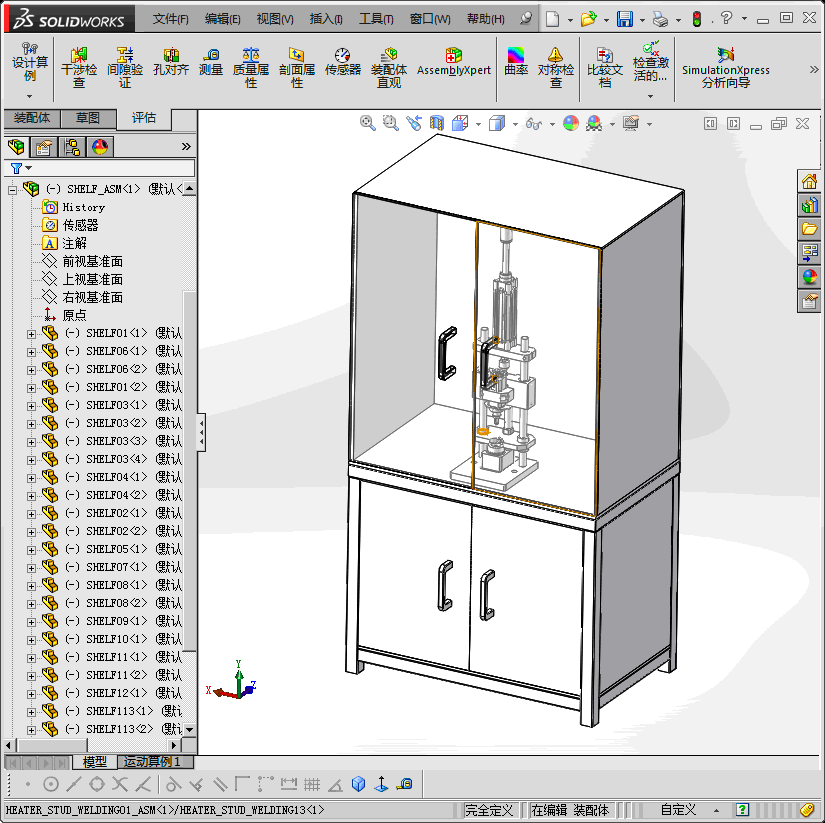Screen dimensions: 825x823
Task: Activate the 测量 measure tool
Action: click(x=211, y=62)
